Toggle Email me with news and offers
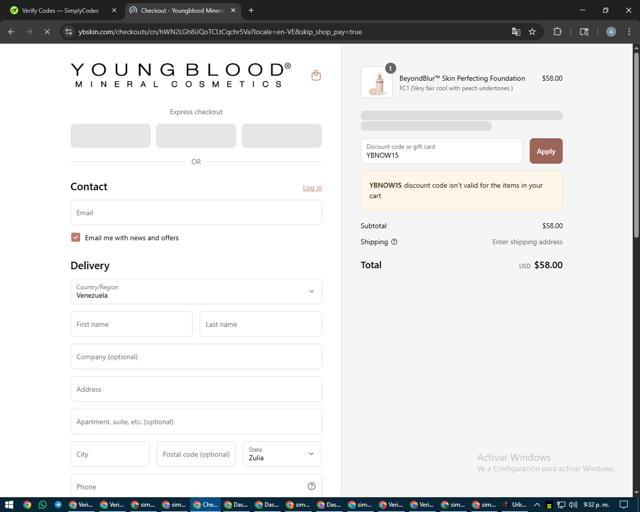This screenshot has height=512, width=640. pos(76,237)
